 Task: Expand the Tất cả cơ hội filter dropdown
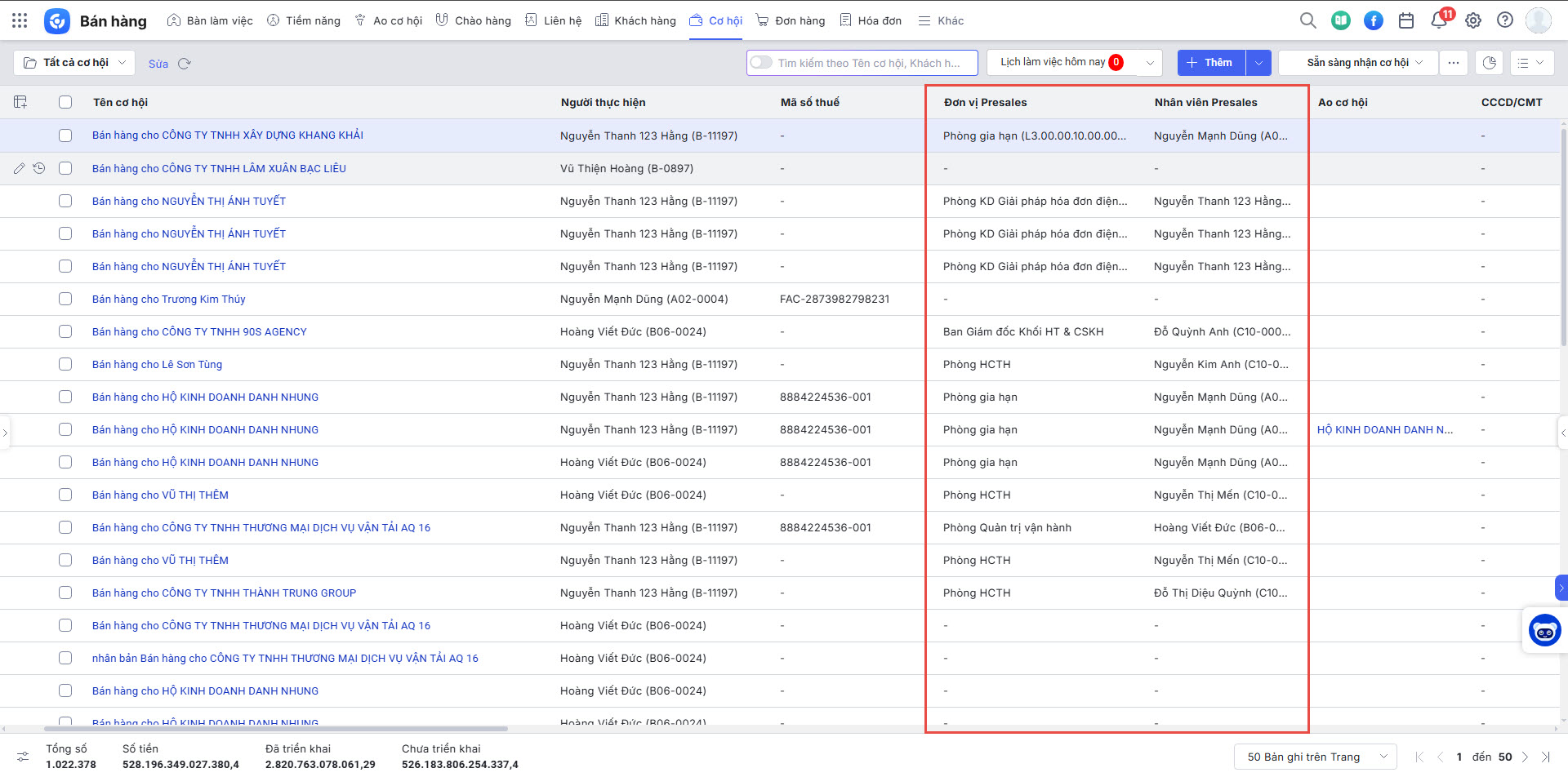[x=74, y=63]
